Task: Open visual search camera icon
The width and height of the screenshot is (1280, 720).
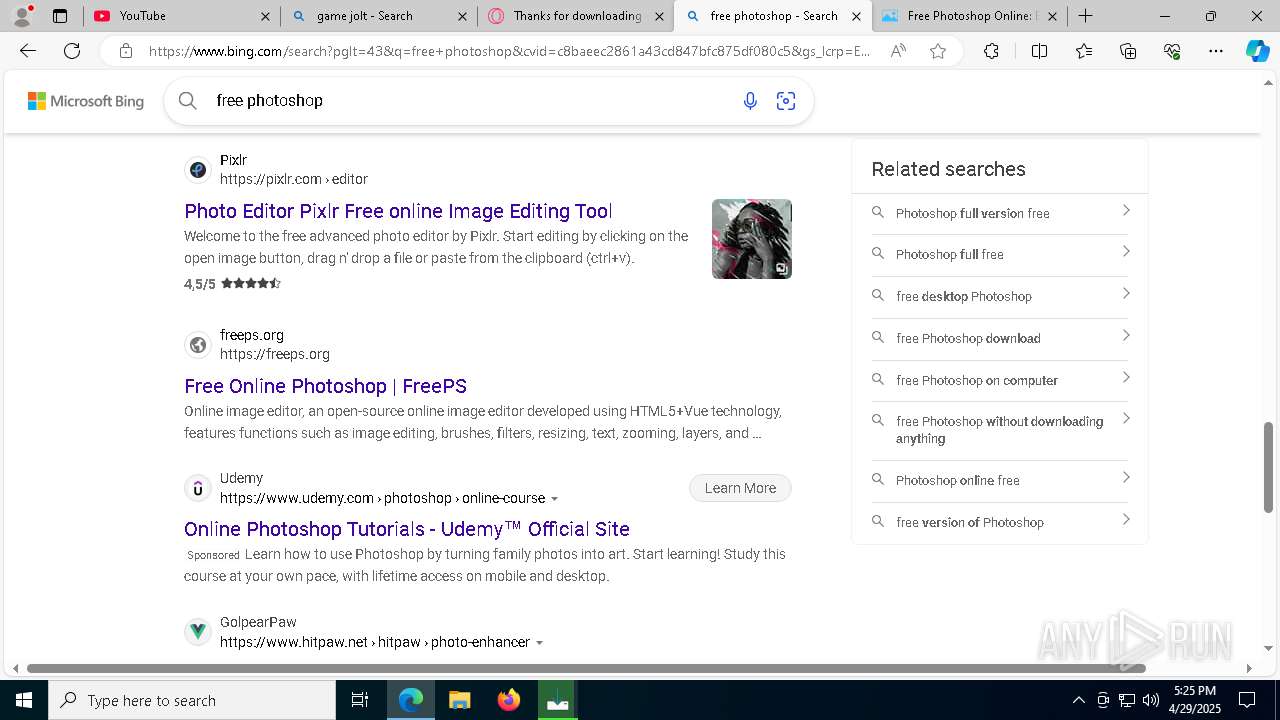Action: [786, 100]
